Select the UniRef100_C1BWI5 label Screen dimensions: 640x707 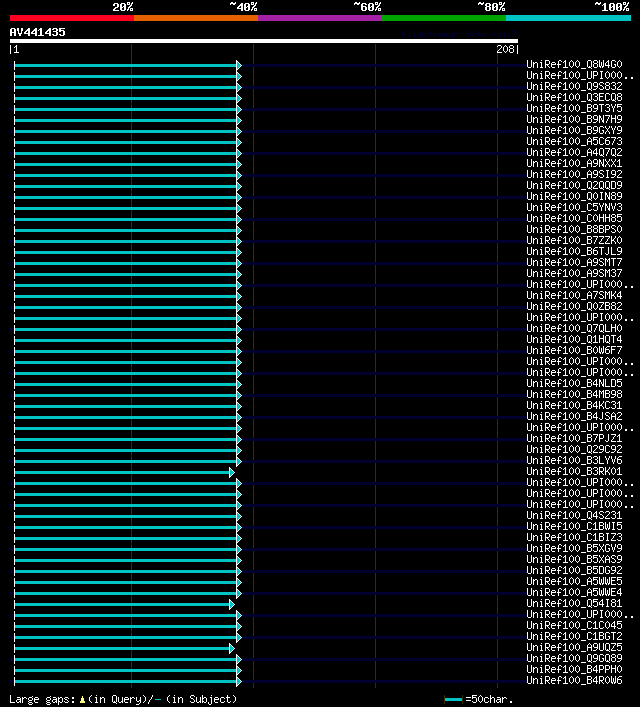[574, 526]
